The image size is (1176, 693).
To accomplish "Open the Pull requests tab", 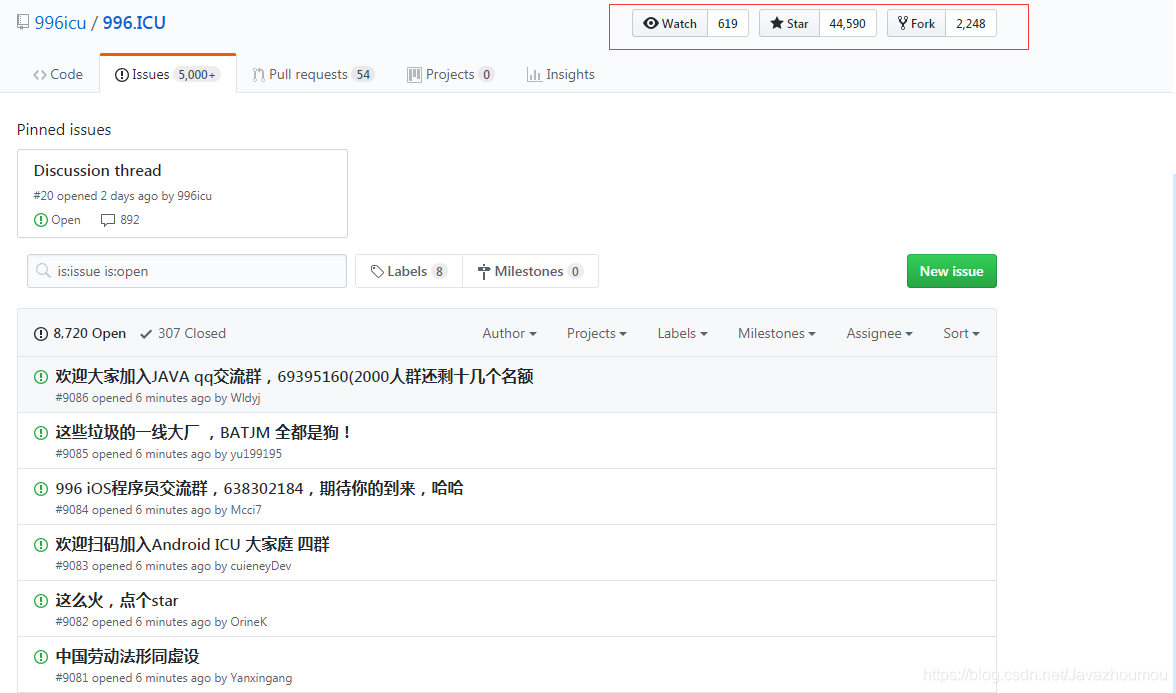I will (313, 74).
